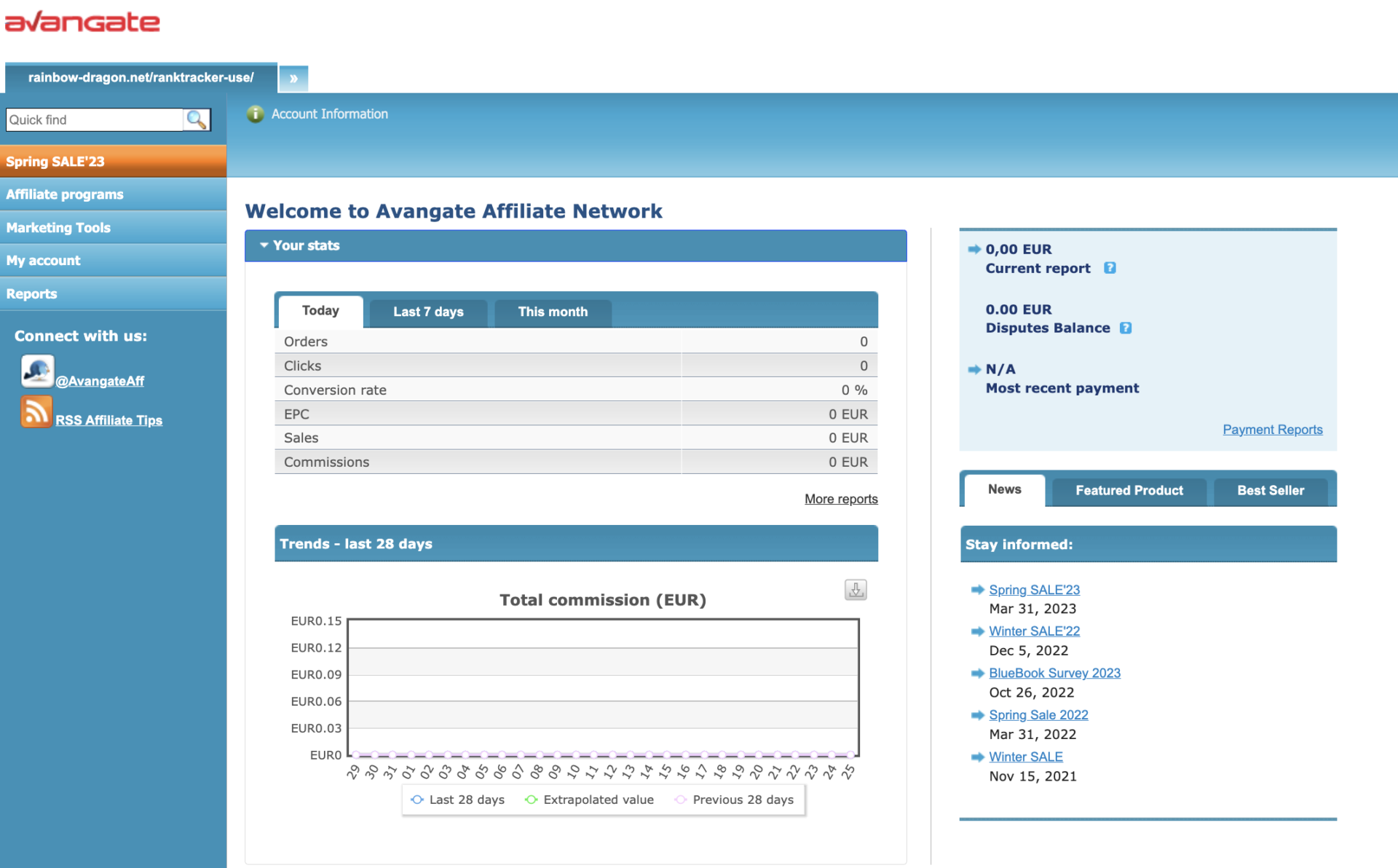This screenshot has height=868, width=1398.
Task: Open the Best Seller tab
Action: [x=1271, y=491]
